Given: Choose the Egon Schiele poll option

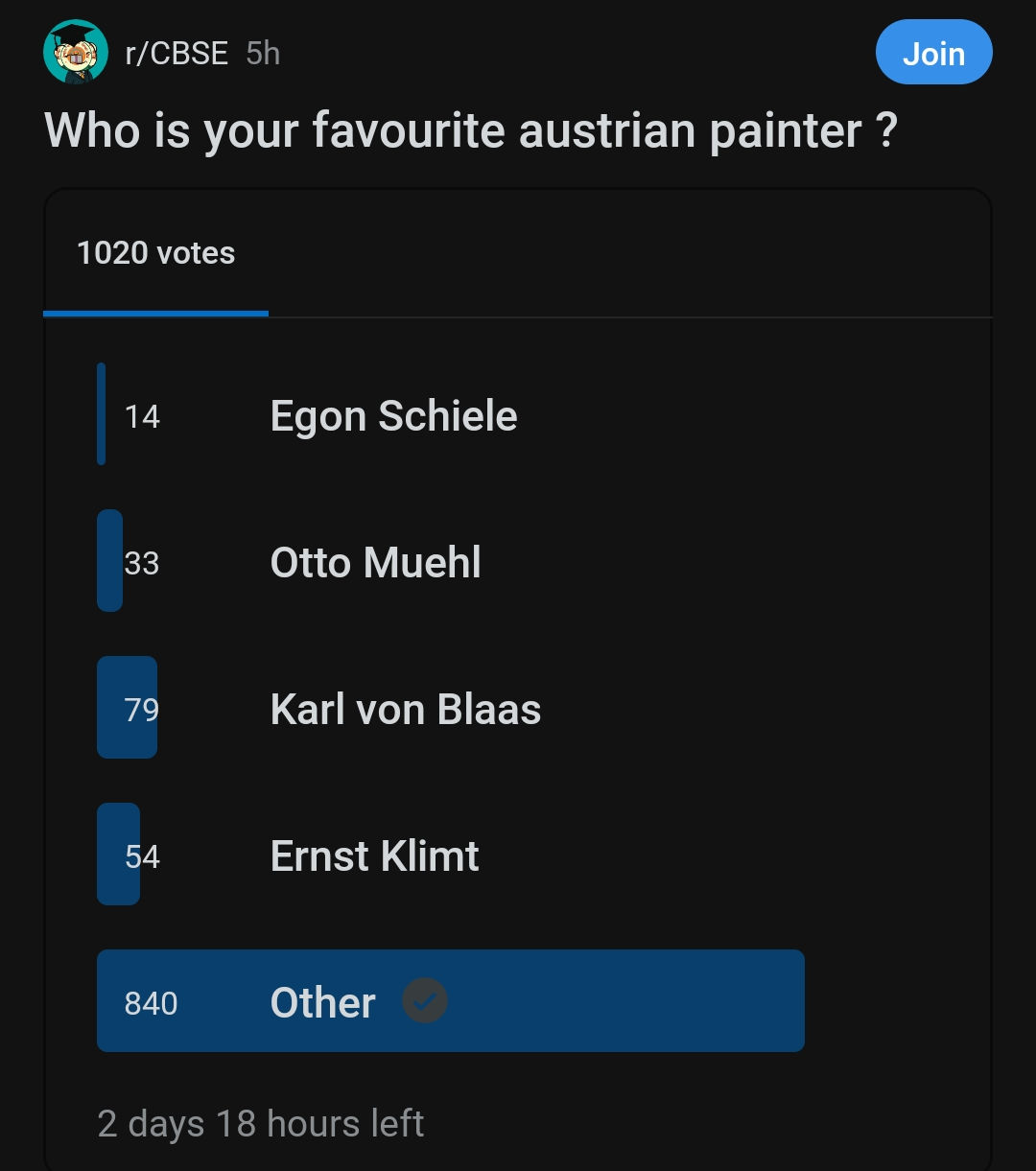Looking at the screenshot, I should coord(393,416).
